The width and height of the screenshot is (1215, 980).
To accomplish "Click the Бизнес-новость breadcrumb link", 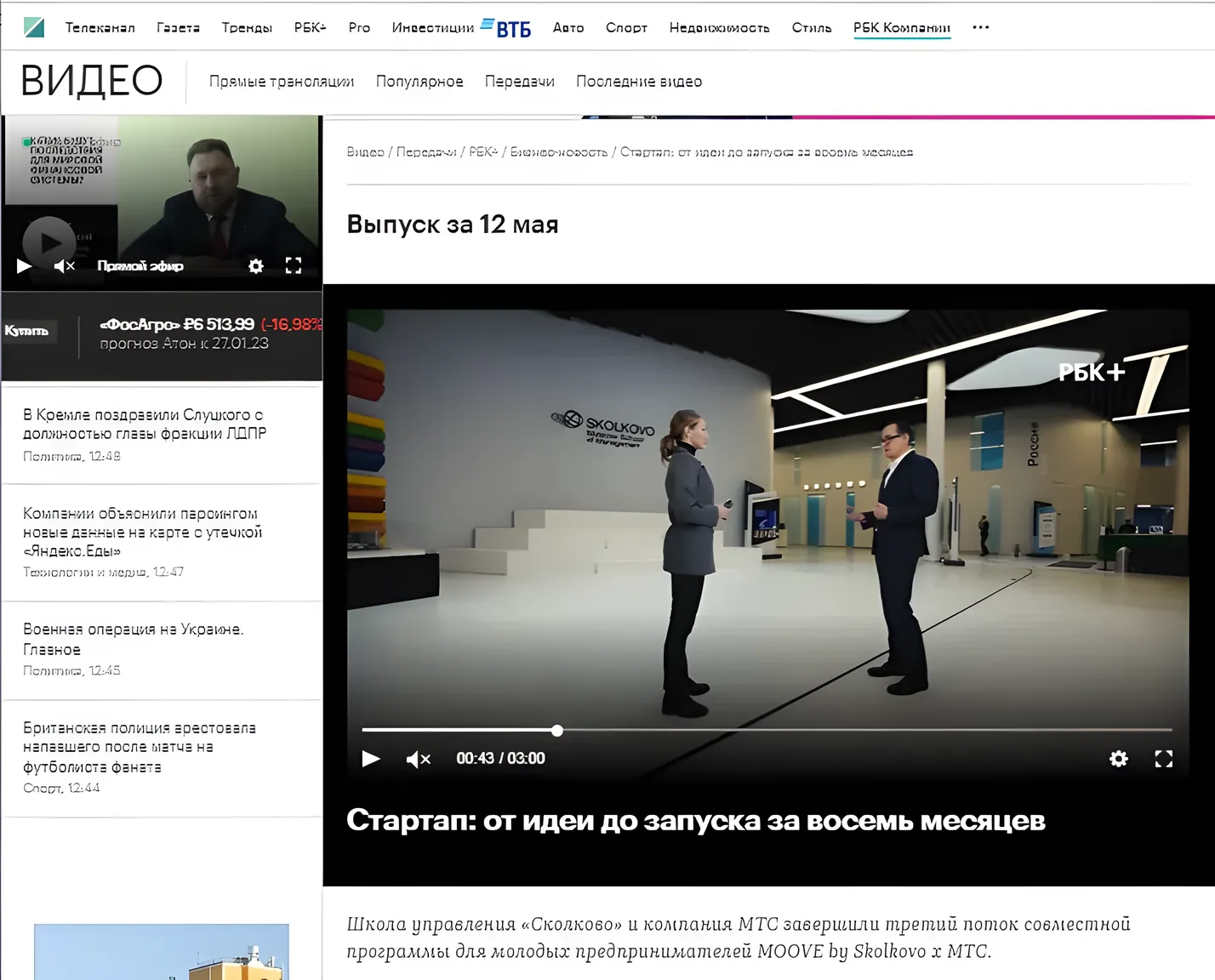I will click(559, 152).
